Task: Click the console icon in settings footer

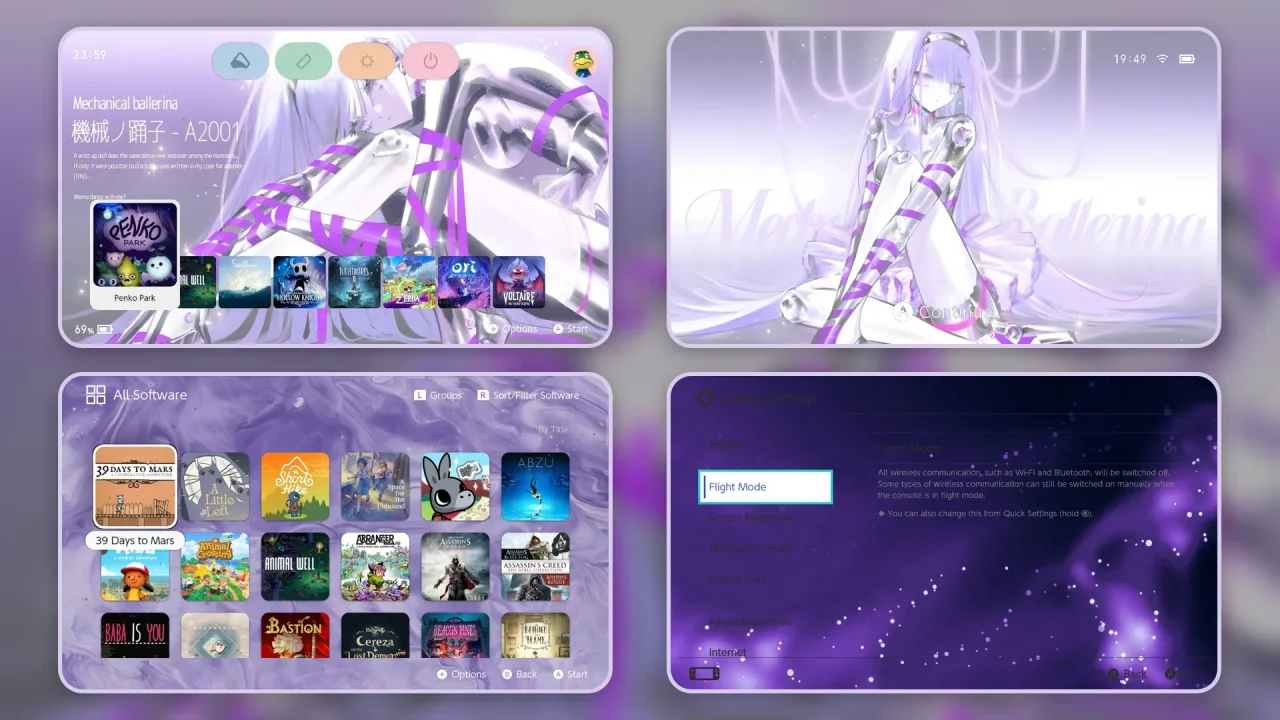Action: pyautogui.click(x=704, y=674)
